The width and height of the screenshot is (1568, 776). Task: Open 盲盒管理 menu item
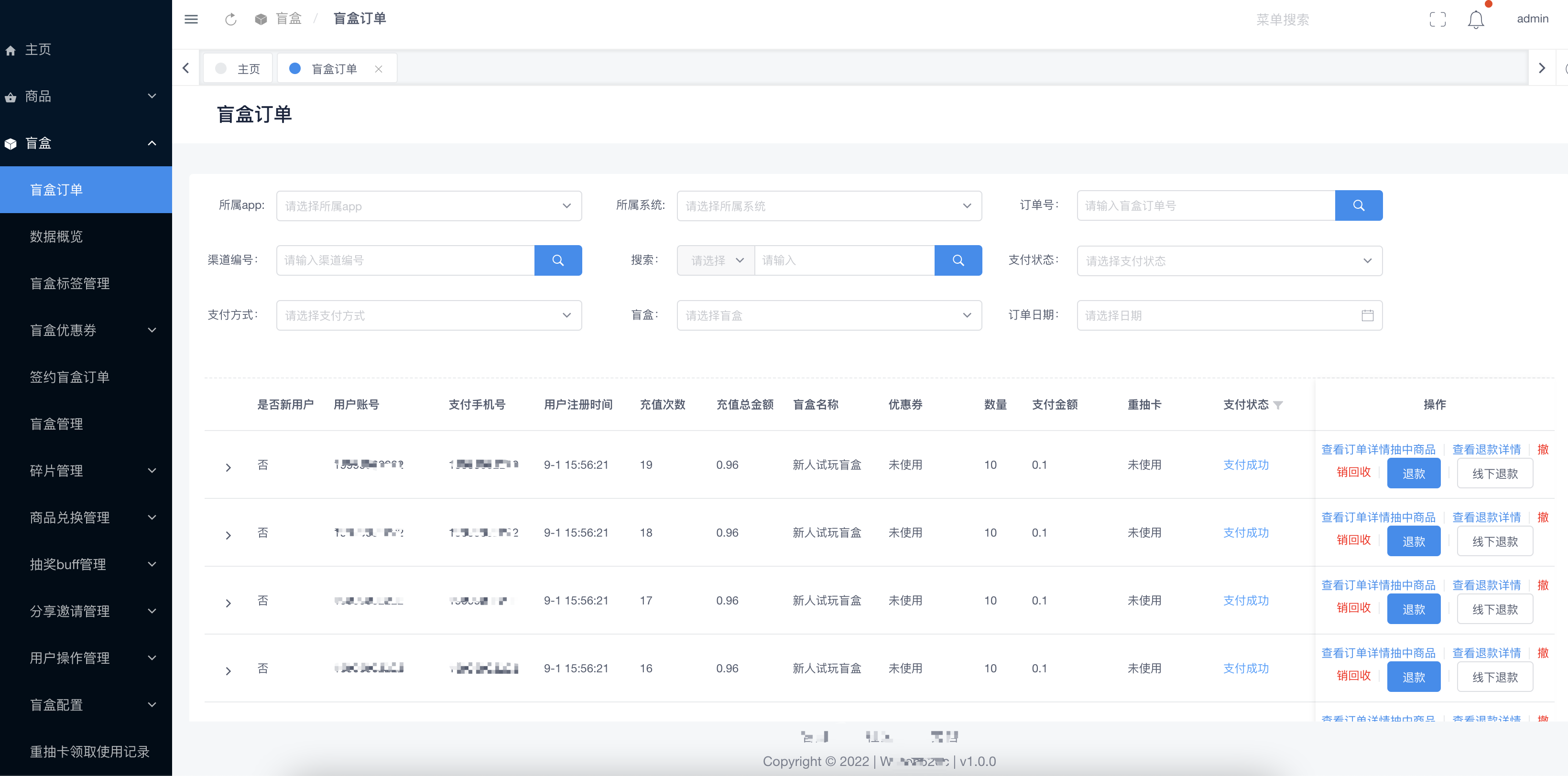(86, 424)
